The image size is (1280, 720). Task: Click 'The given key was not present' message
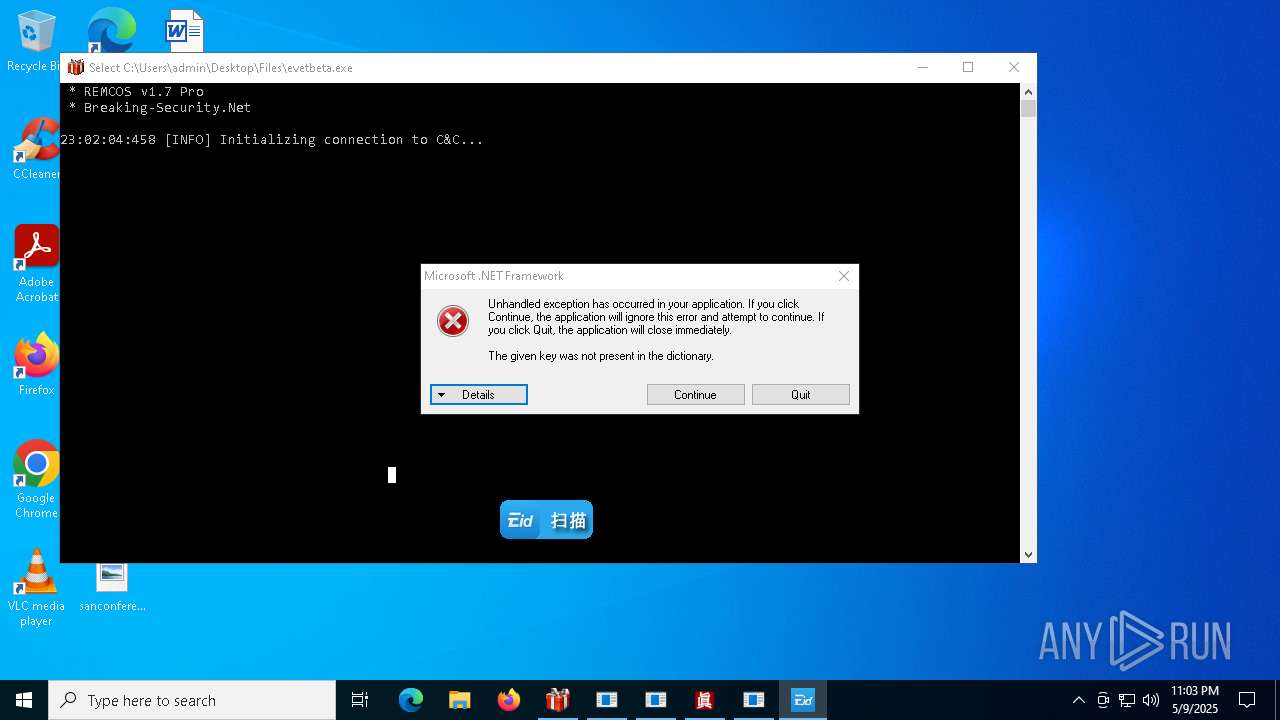[601, 356]
